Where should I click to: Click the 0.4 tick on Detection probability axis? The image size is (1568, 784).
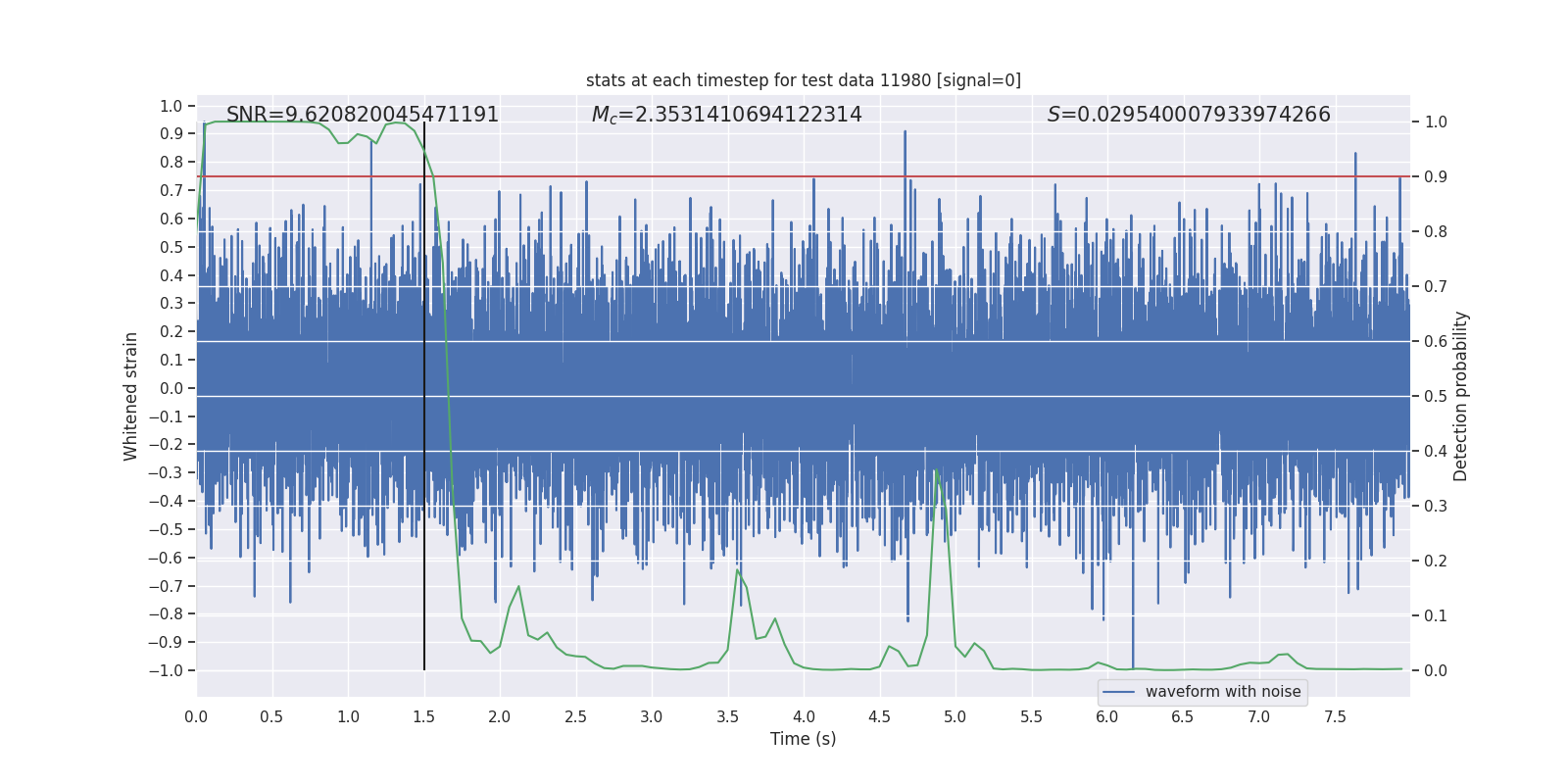pos(1436,451)
